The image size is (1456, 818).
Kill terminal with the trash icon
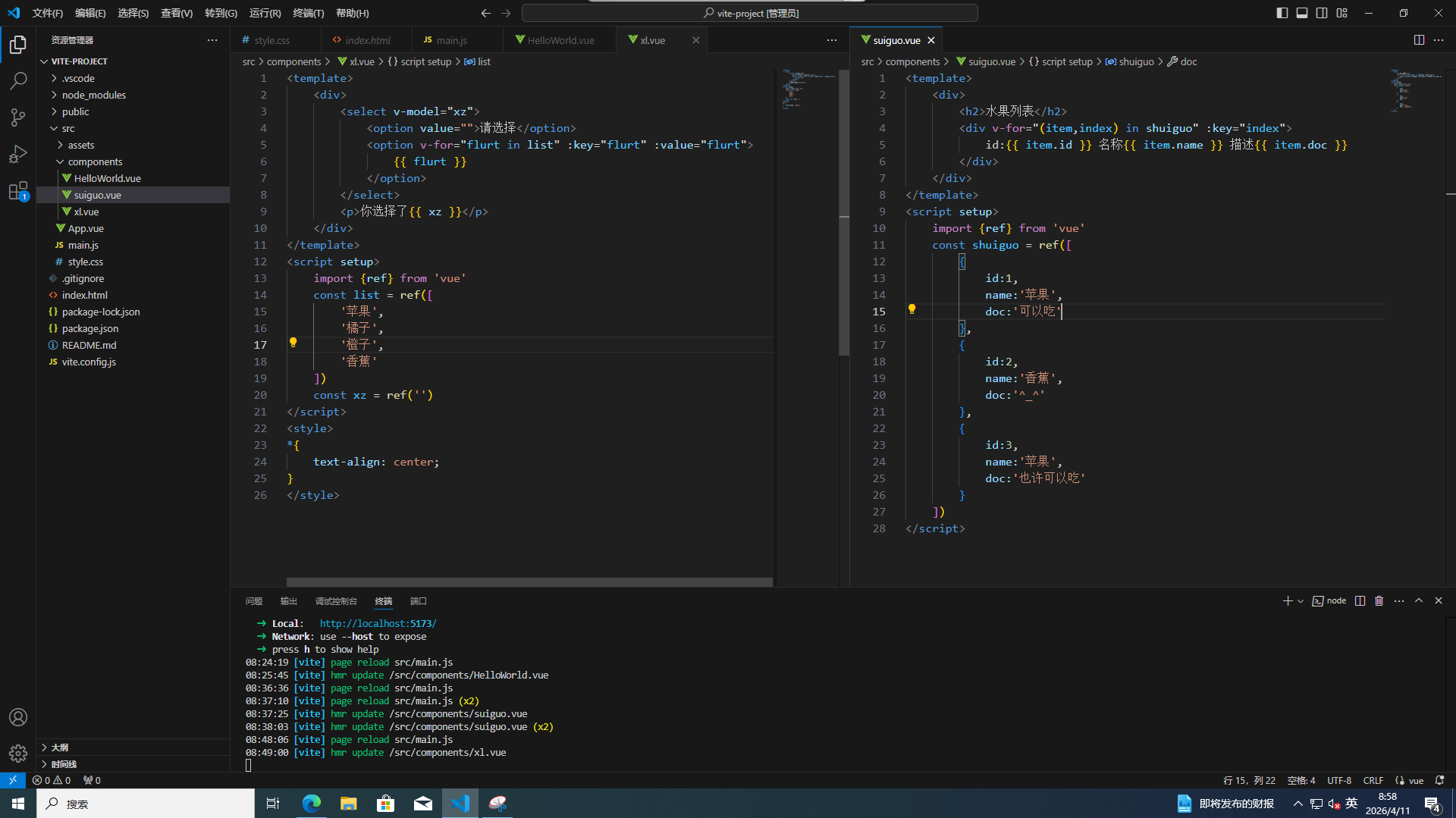pos(1379,600)
